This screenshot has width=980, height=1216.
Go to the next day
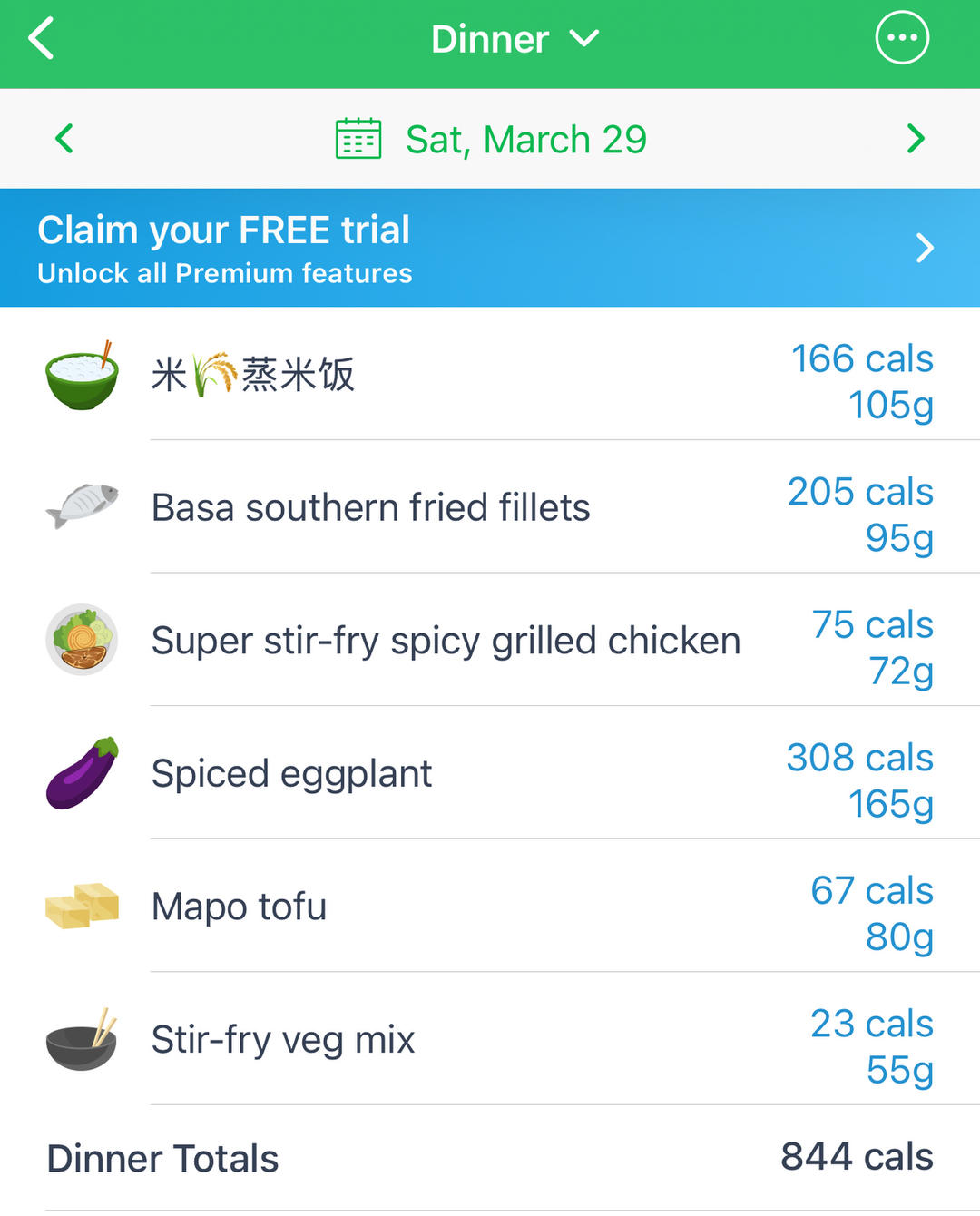tap(916, 139)
